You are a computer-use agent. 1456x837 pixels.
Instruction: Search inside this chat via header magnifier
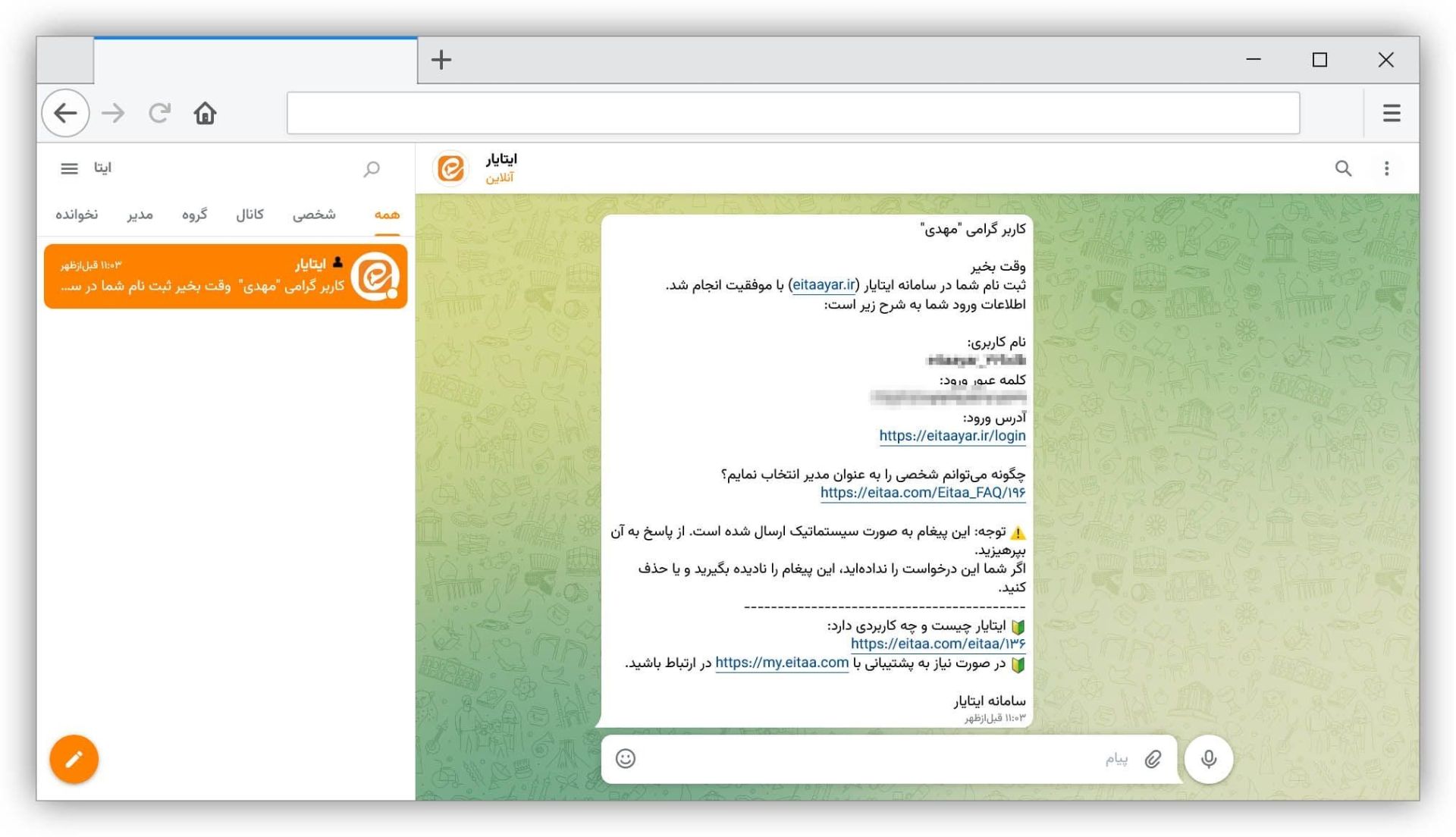point(1343,168)
